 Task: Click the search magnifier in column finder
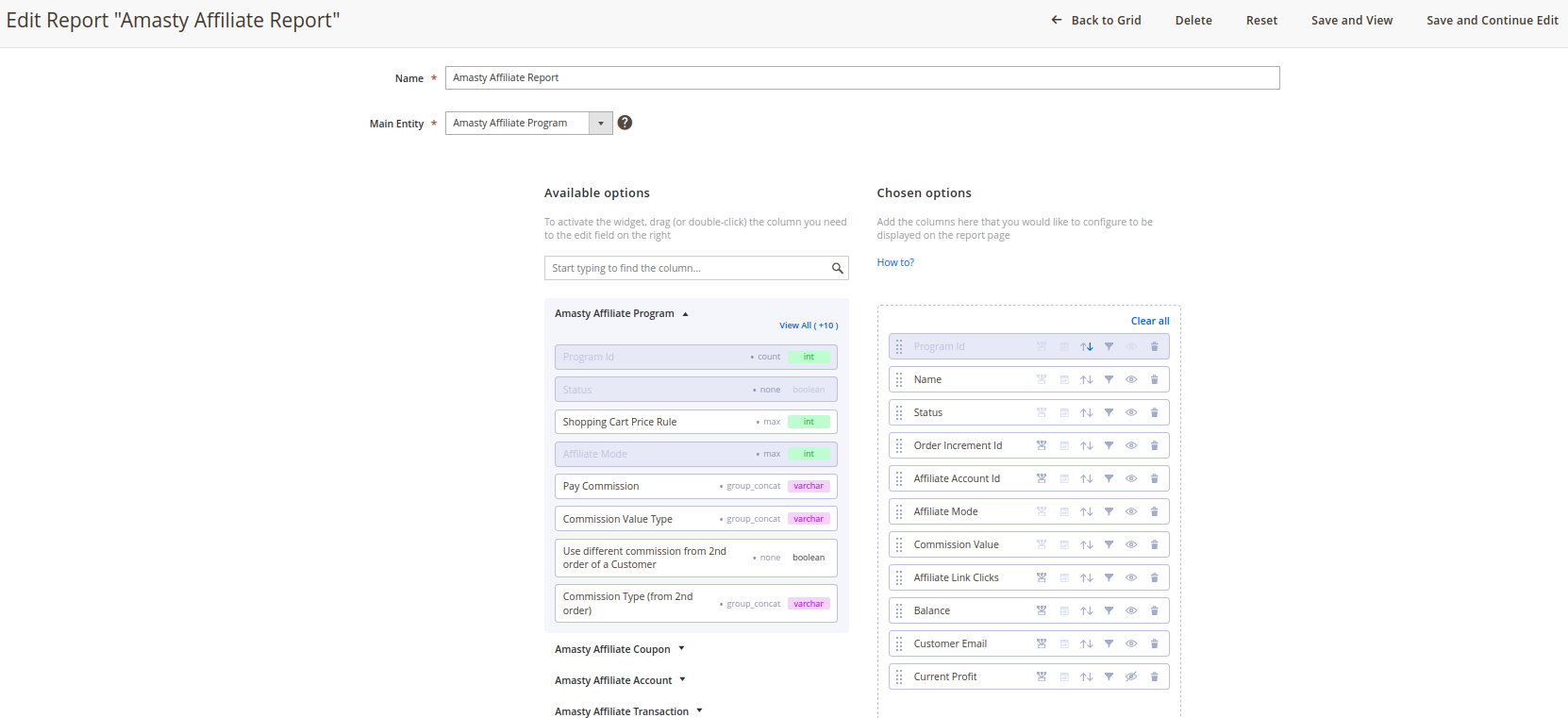[x=837, y=268]
